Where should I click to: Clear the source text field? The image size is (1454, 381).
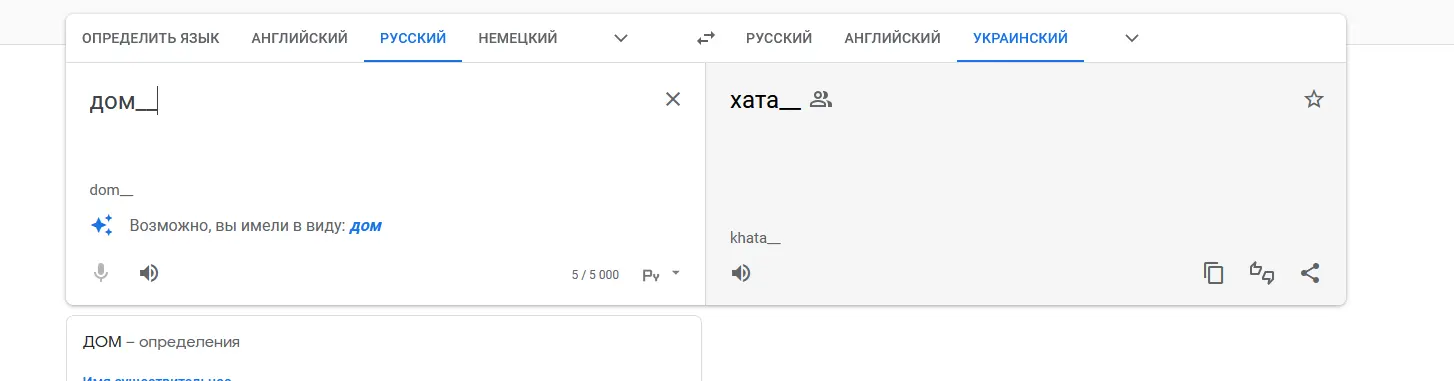click(673, 99)
